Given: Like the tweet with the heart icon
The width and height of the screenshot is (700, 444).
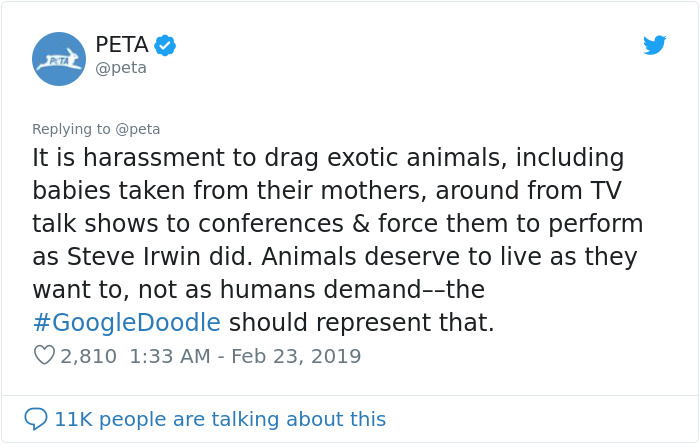Looking at the screenshot, I should 44,356.
